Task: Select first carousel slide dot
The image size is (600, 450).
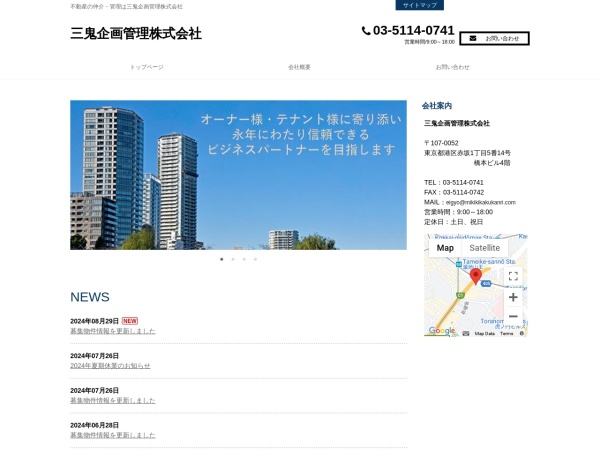Action: (x=222, y=259)
